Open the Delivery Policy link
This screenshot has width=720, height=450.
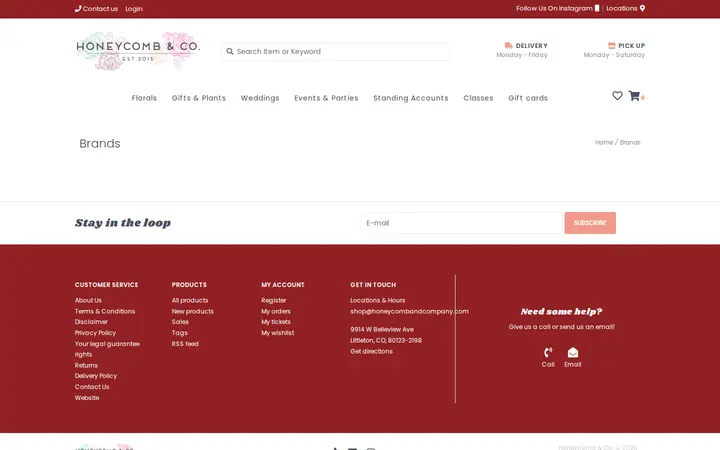[x=96, y=376]
